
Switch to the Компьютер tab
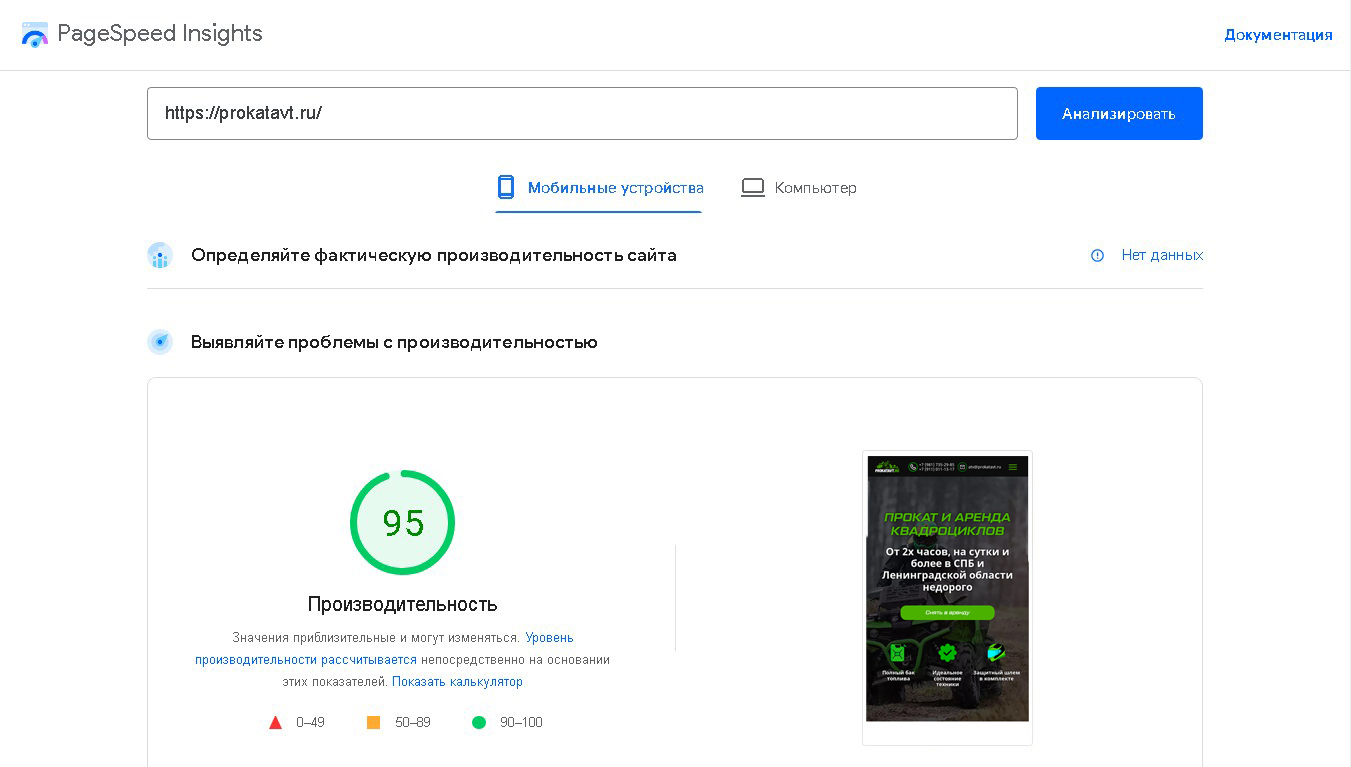point(798,187)
